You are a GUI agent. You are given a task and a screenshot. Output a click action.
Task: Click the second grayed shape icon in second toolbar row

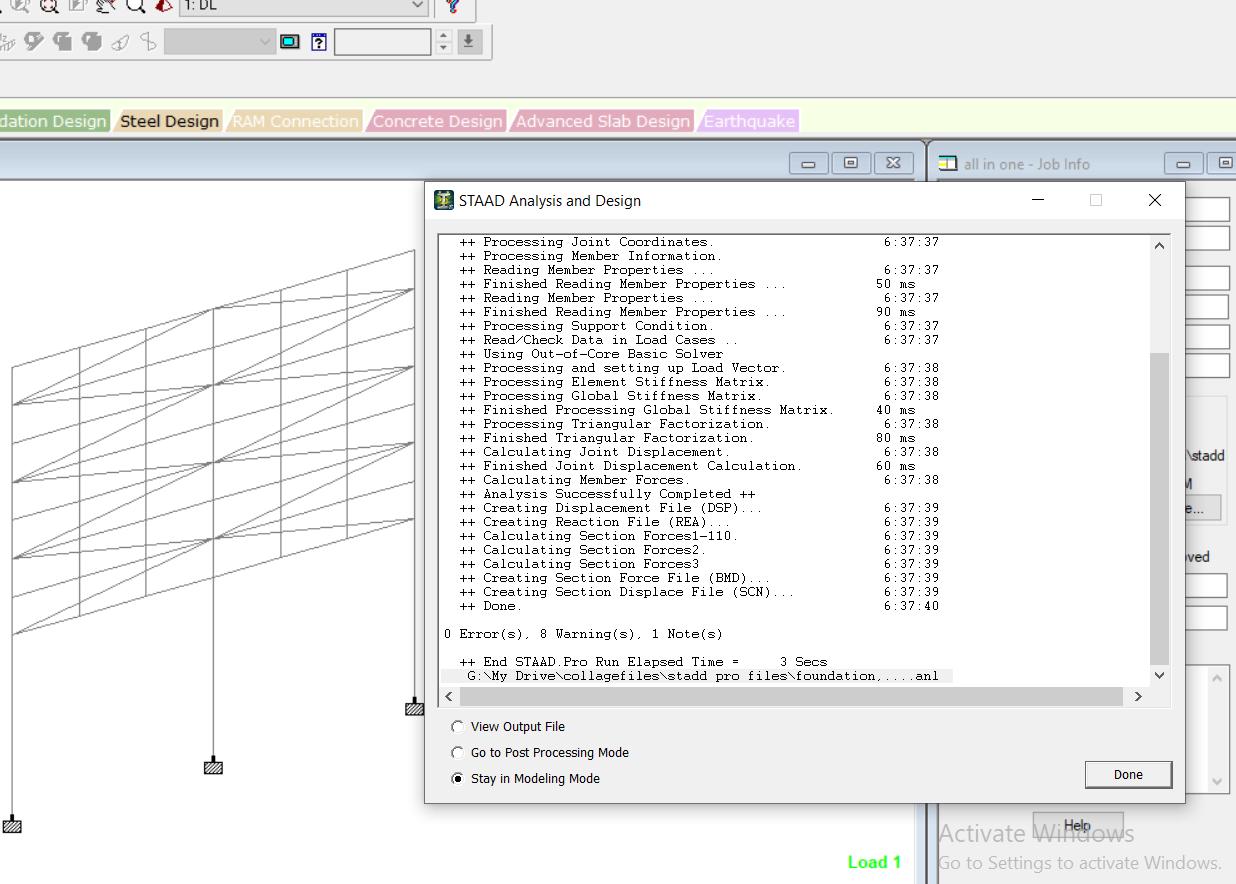(63, 42)
